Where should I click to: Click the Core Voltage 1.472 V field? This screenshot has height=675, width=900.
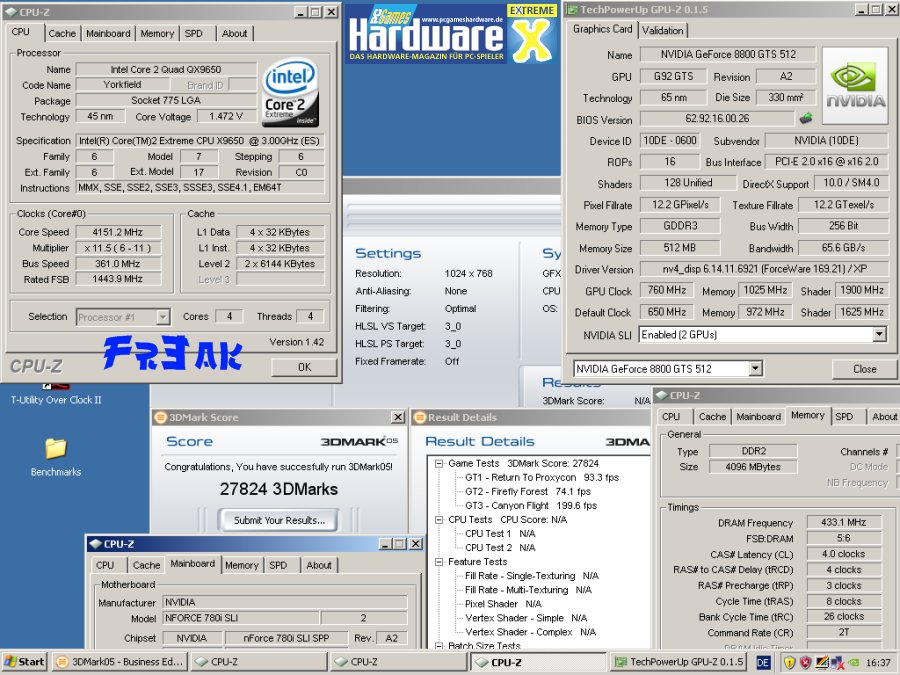(x=226, y=117)
